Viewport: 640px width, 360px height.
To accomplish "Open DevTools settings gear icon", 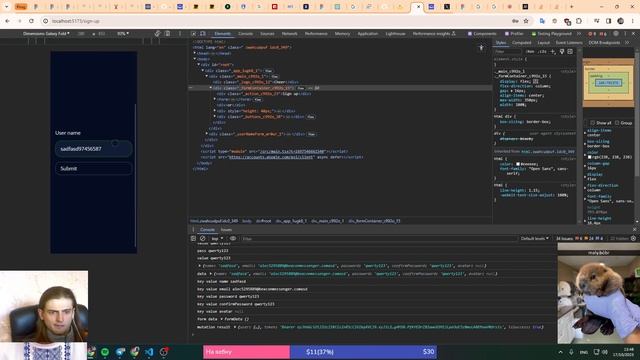I will [616, 33].
